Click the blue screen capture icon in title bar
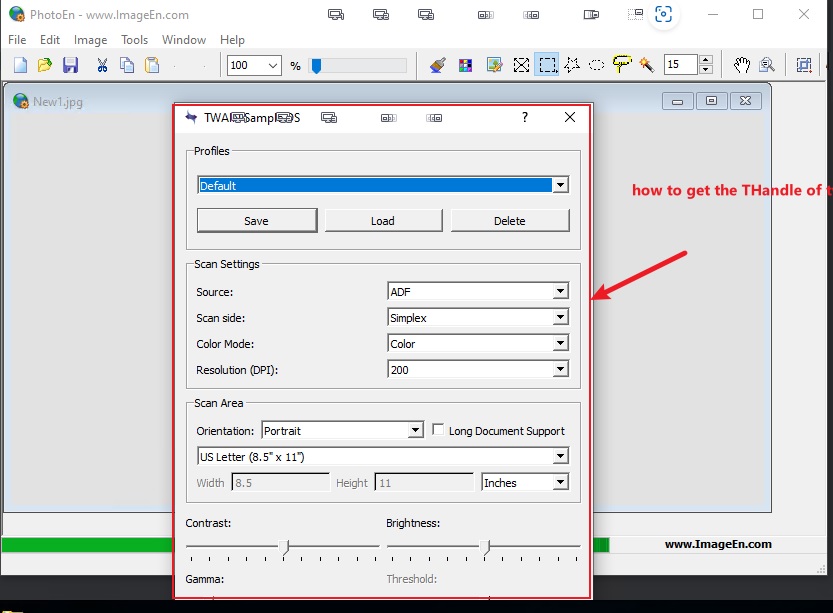This screenshot has width=833, height=613. [664, 14]
